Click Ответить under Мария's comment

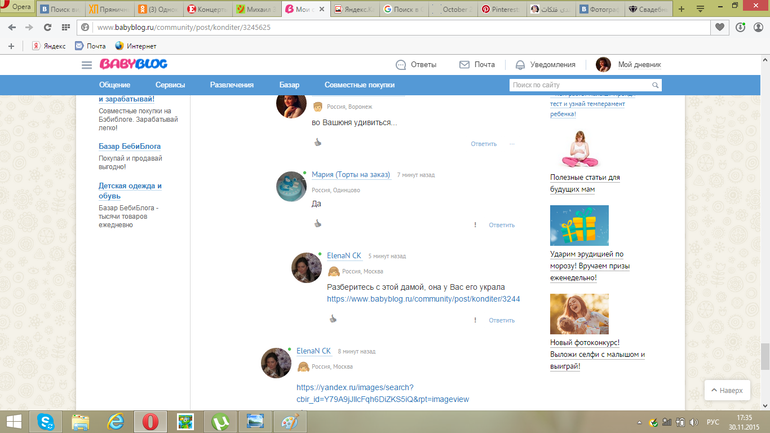click(501, 225)
